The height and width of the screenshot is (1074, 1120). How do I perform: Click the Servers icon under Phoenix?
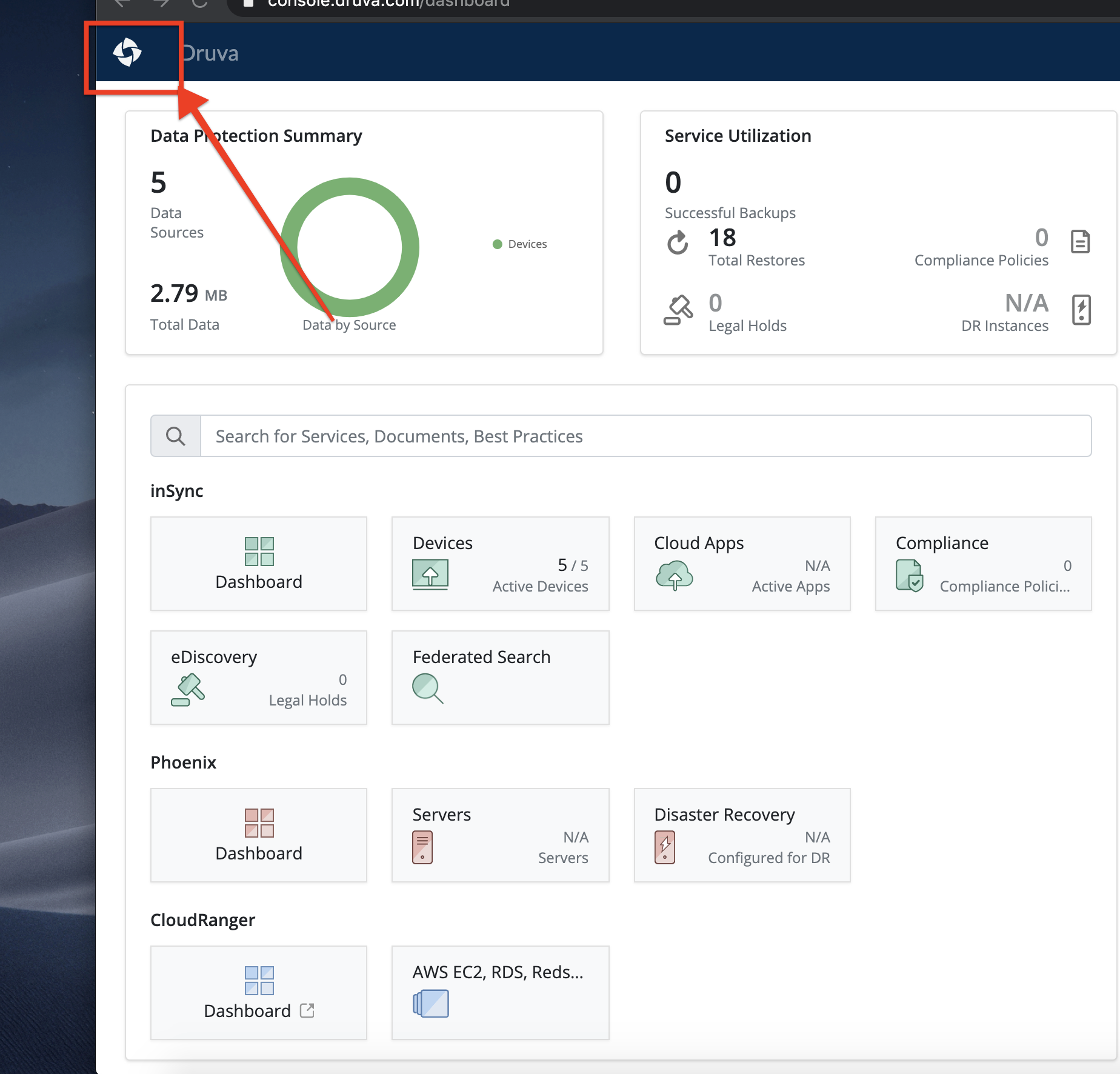coord(421,846)
